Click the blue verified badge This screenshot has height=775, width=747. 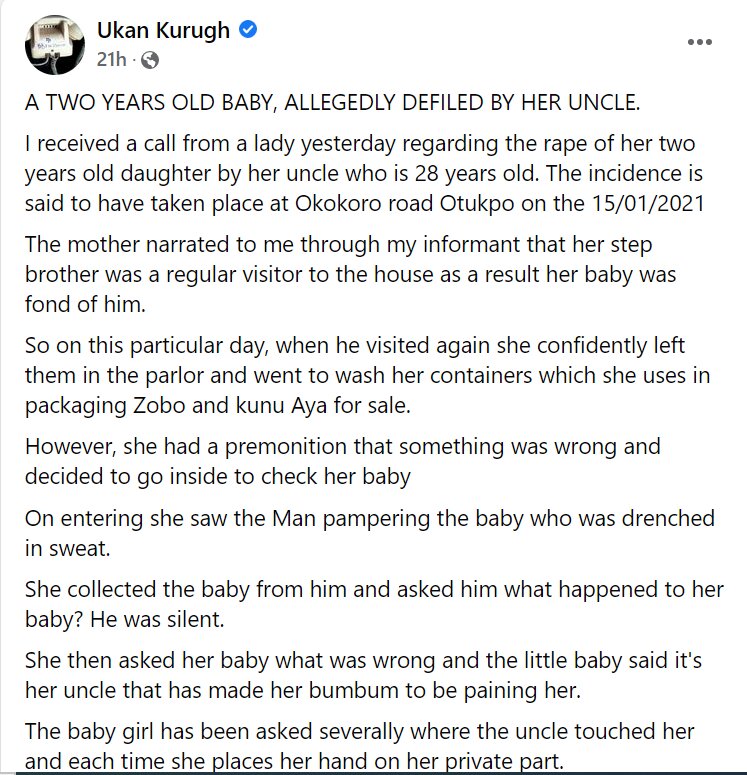(x=249, y=31)
